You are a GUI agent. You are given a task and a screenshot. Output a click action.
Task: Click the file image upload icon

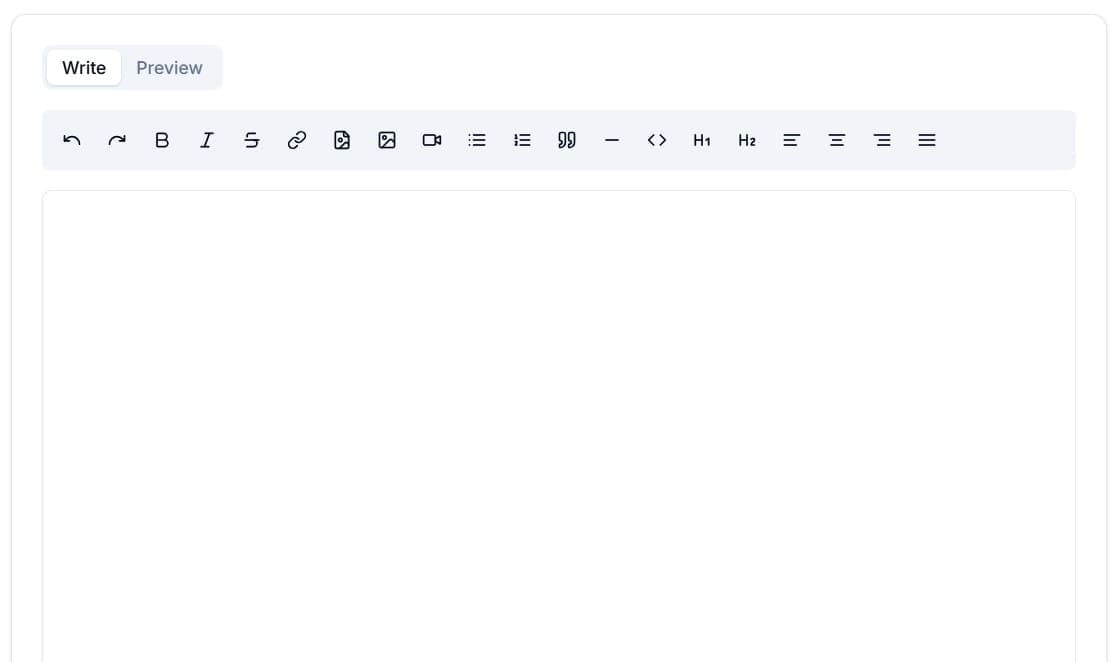[x=342, y=140]
